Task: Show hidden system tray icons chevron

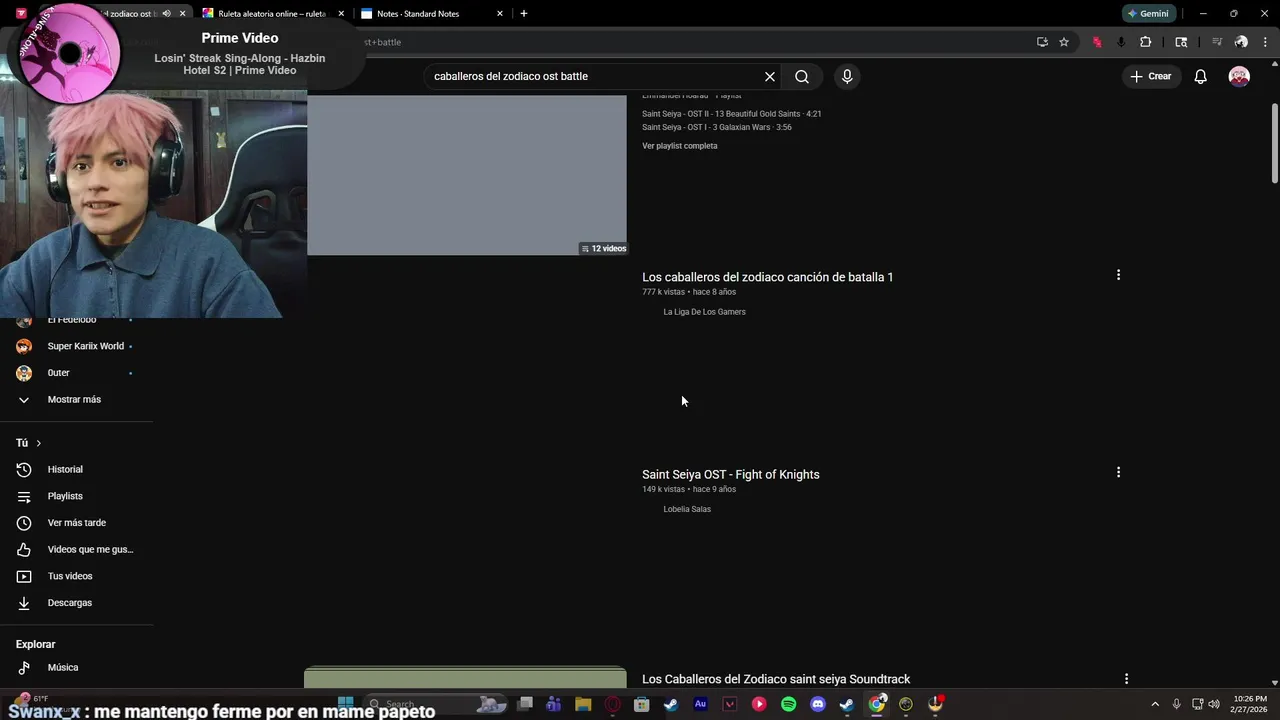Action: click(1155, 704)
